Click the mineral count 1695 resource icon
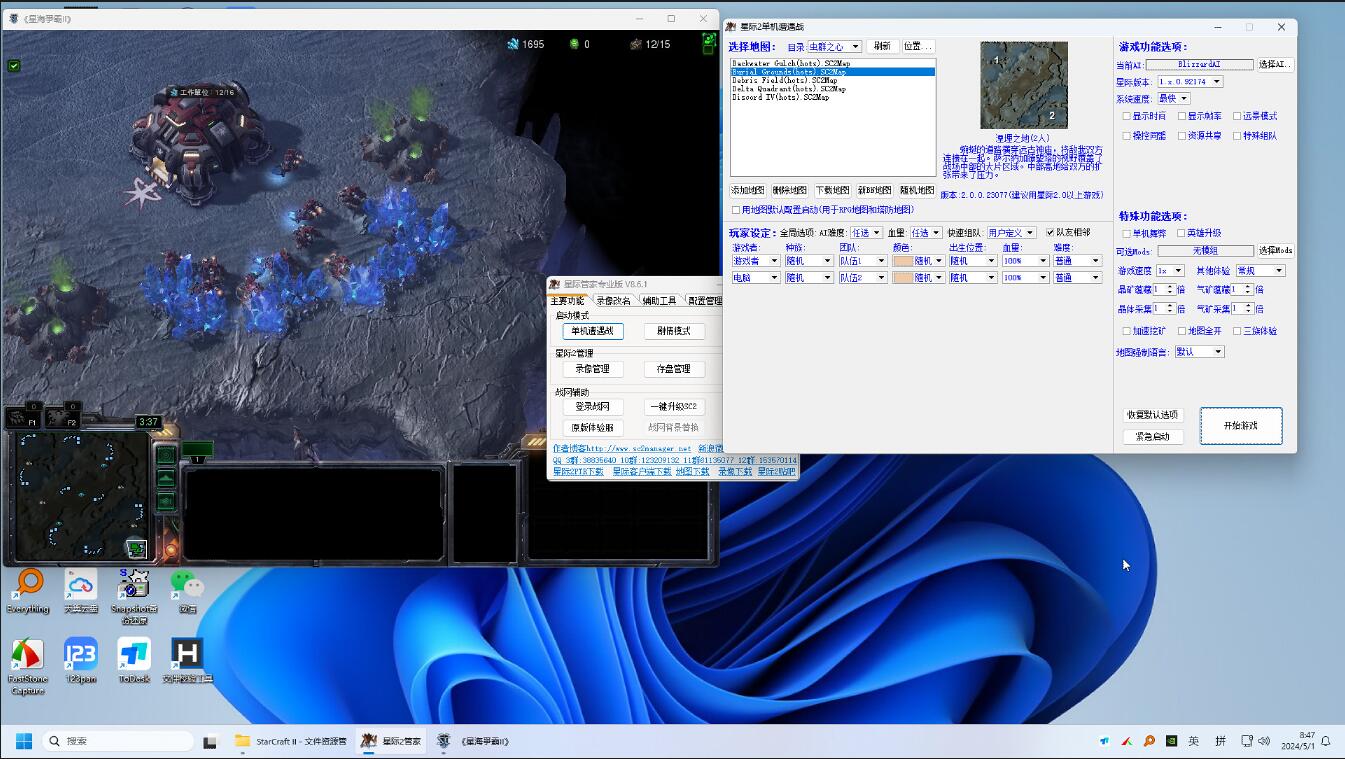1345x759 pixels. (513, 44)
